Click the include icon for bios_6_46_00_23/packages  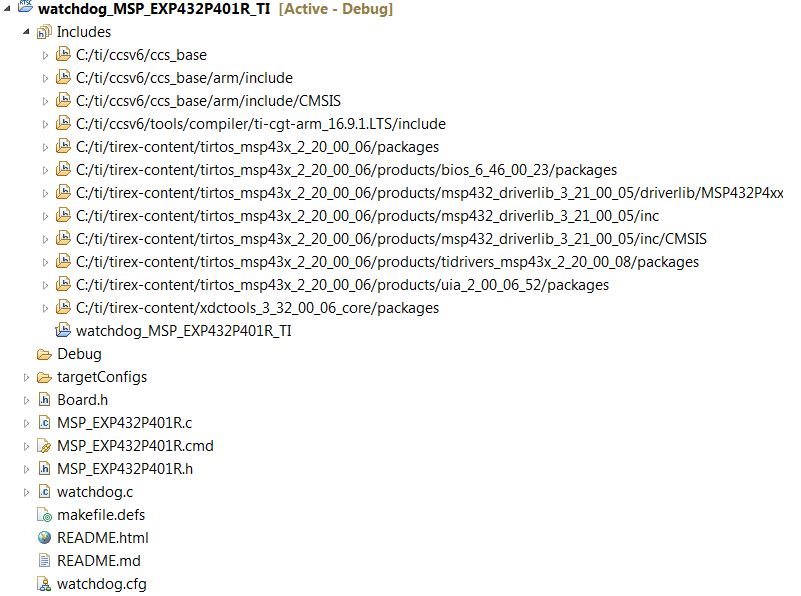[x=63, y=169]
